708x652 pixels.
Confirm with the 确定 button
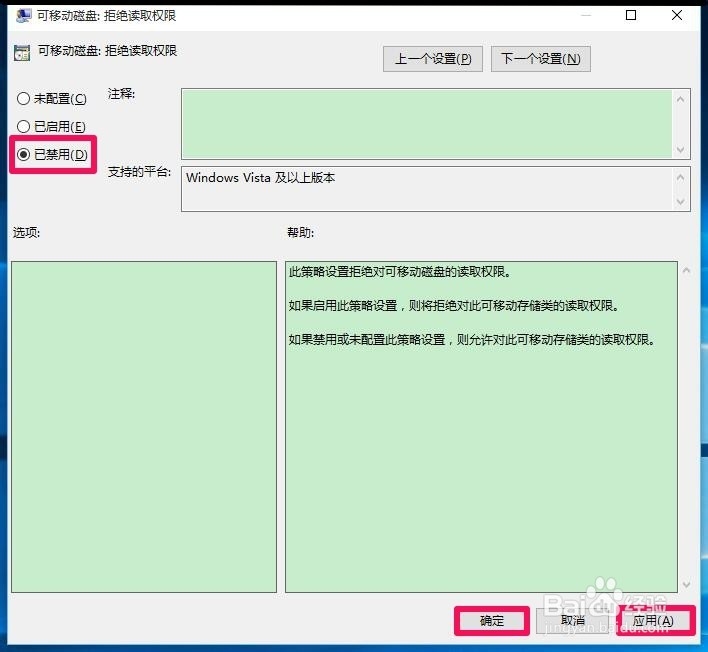[x=492, y=621]
